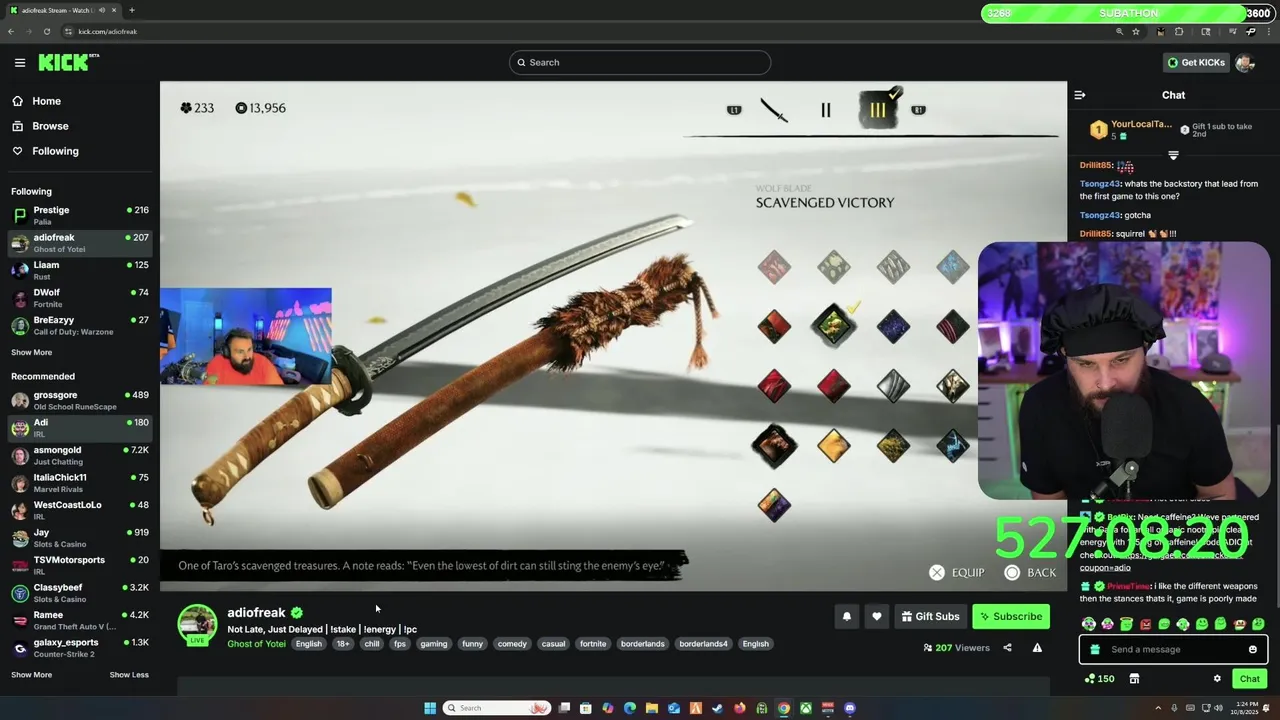The width and height of the screenshot is (1280, 720).
Task: Open Classybeef recommended channel
Action: coord(80,593)
